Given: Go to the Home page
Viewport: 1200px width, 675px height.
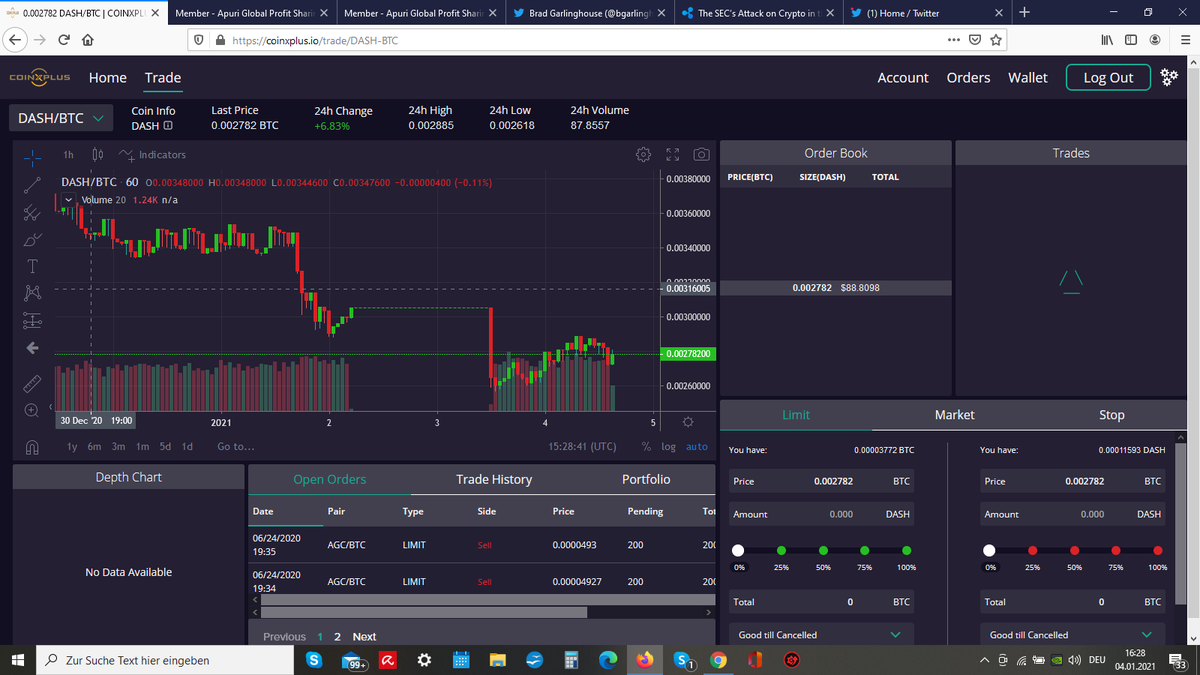Looking at the screenshot, I should pyautogui.click(x=108, y=78).
